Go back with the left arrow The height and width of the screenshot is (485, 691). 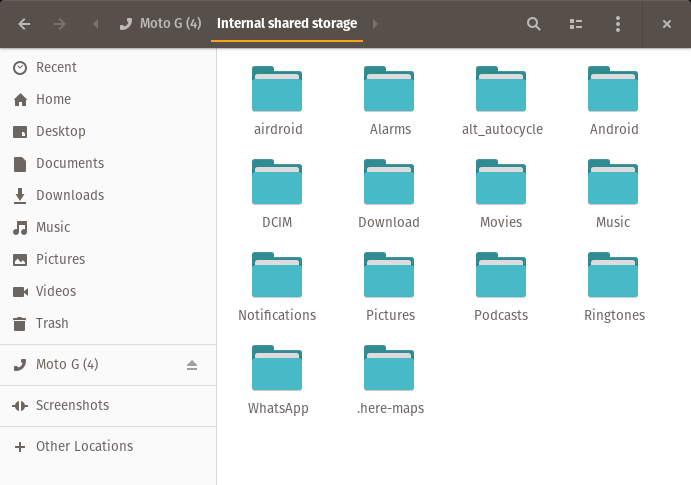(24, 24)
